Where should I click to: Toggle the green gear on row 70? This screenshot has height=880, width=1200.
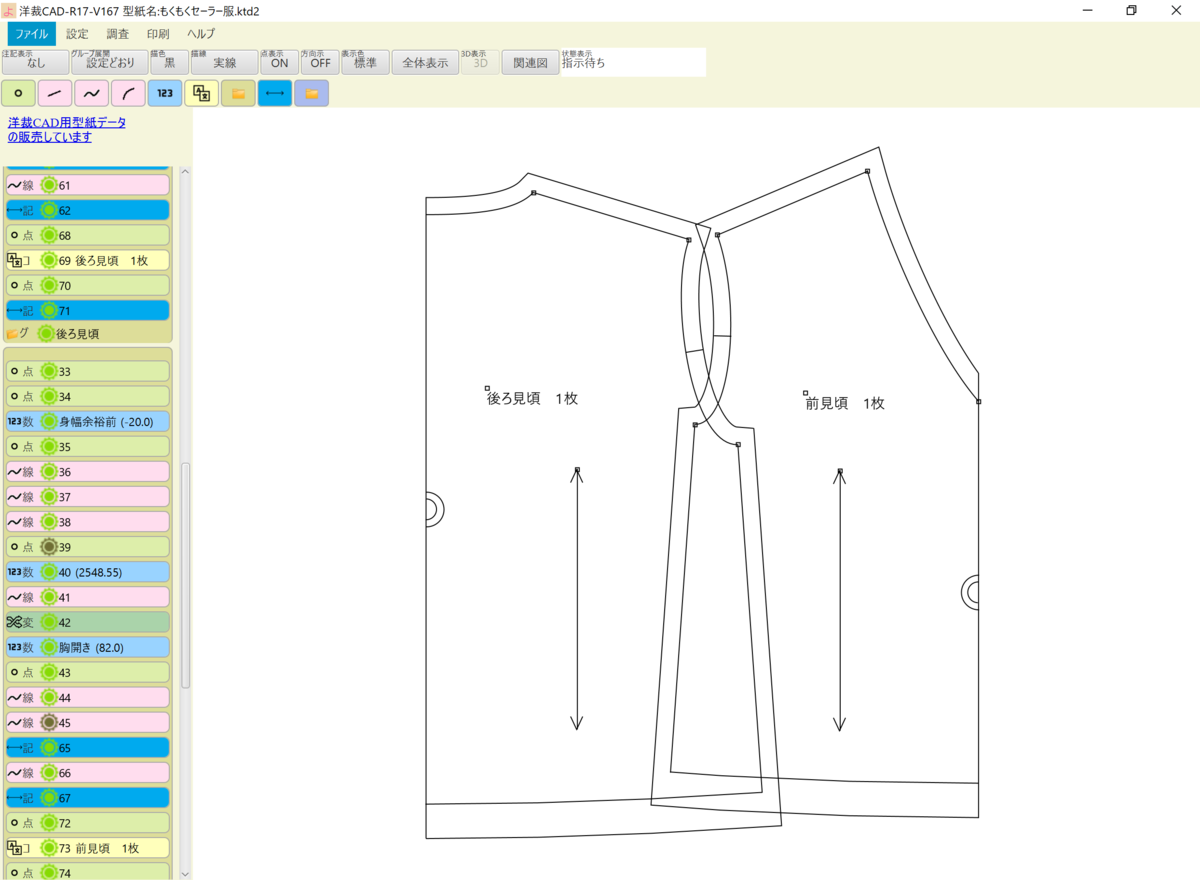[48, 285]
